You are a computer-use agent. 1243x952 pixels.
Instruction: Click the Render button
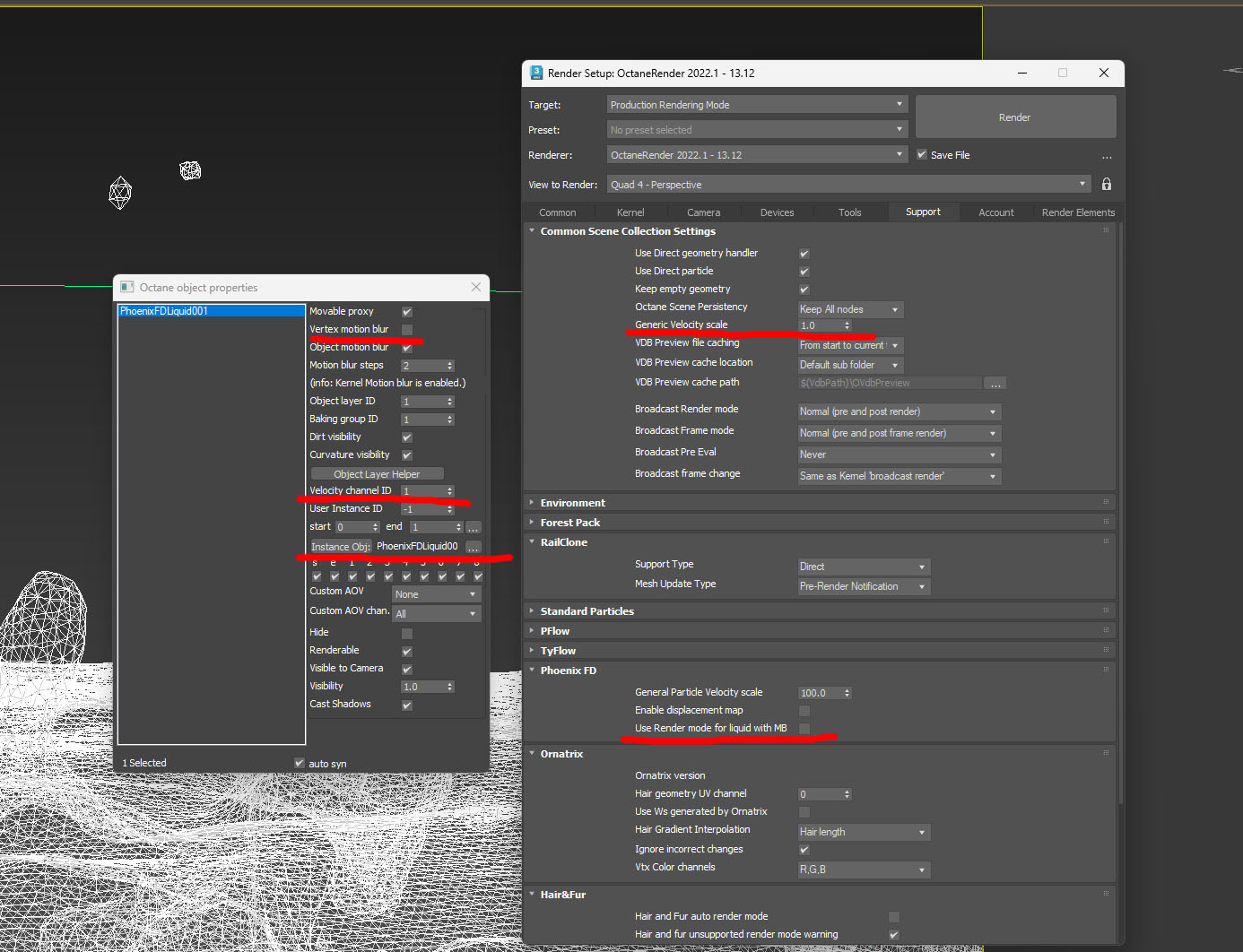[1015, 117]
